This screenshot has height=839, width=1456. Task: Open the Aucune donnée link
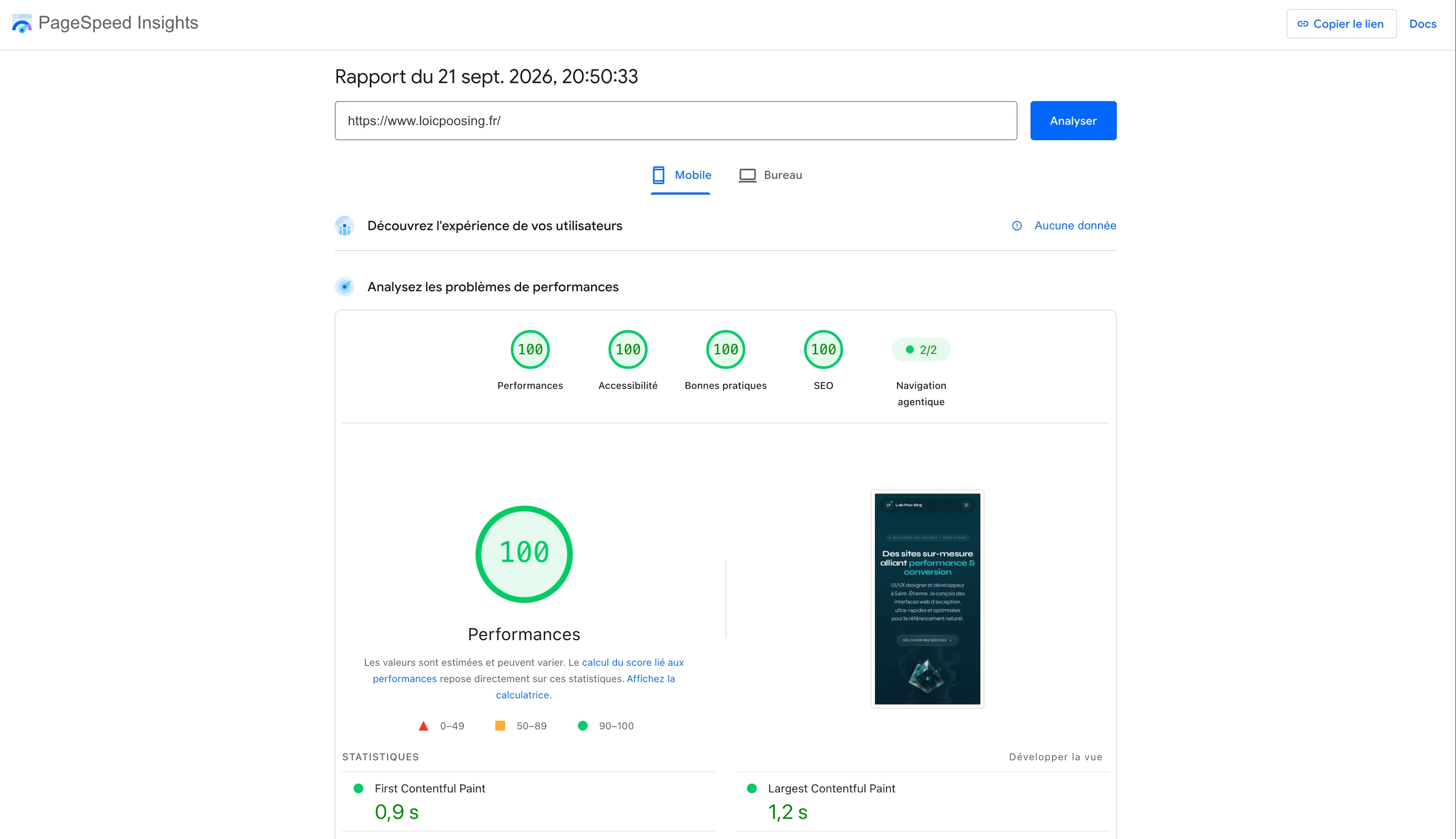[1075, 226]
